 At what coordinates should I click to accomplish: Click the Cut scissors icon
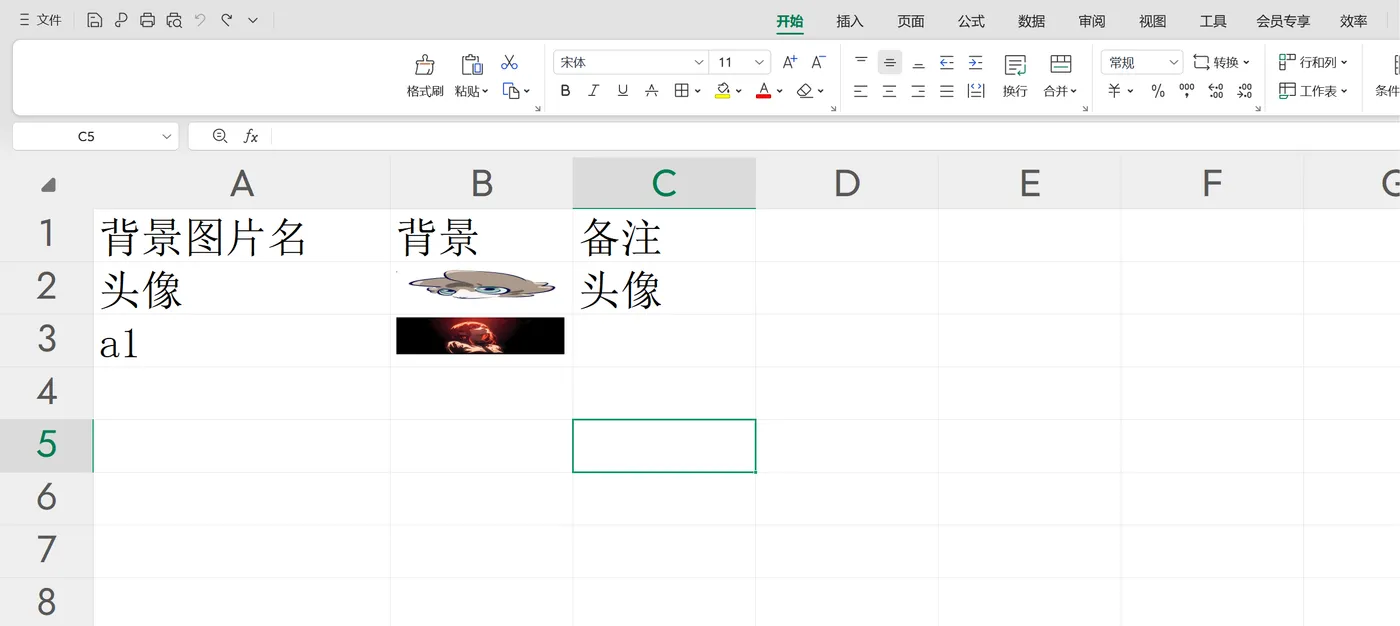coord(509,62)
